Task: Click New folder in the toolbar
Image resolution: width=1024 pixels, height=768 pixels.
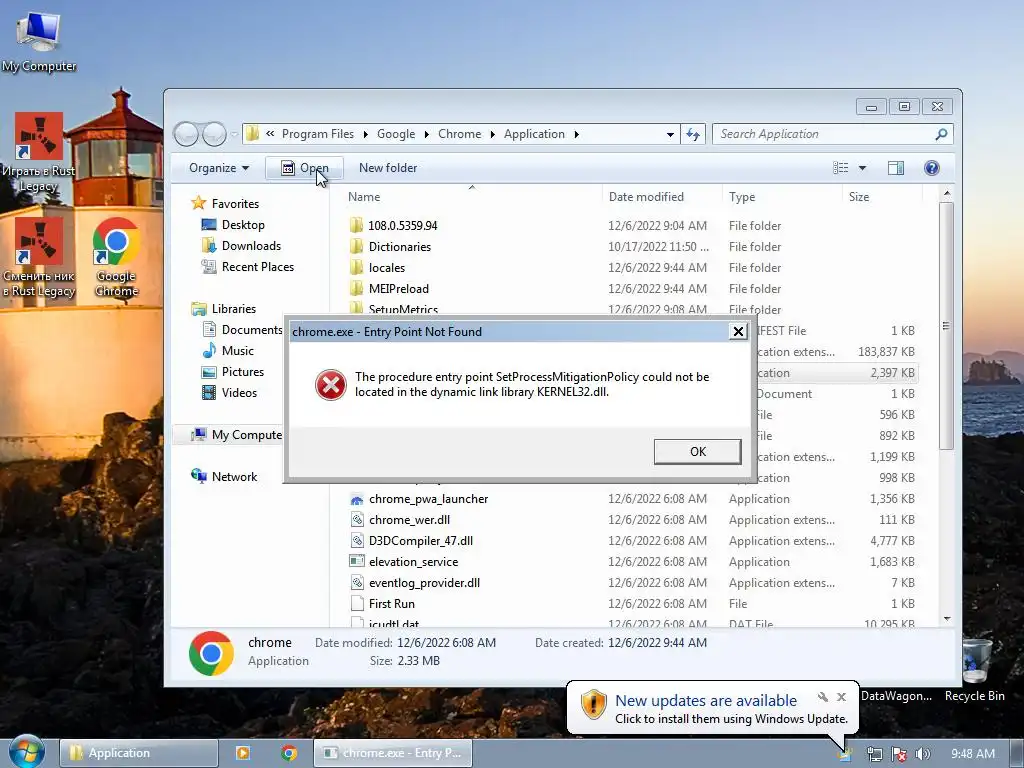Action: 388,168
